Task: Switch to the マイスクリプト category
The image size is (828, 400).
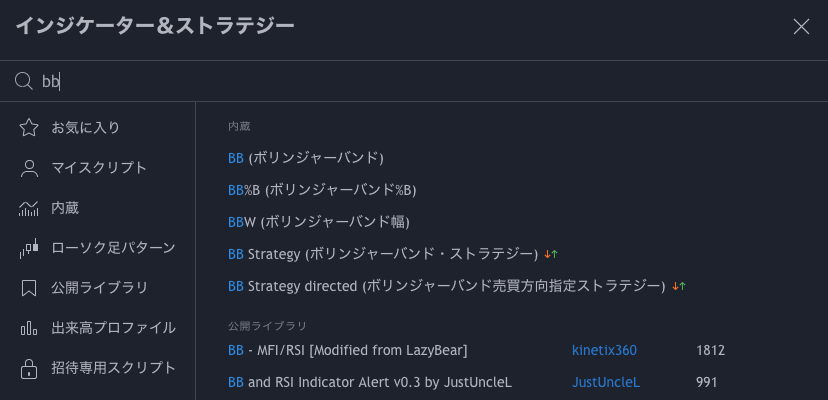Action: [x=99, y=168]
